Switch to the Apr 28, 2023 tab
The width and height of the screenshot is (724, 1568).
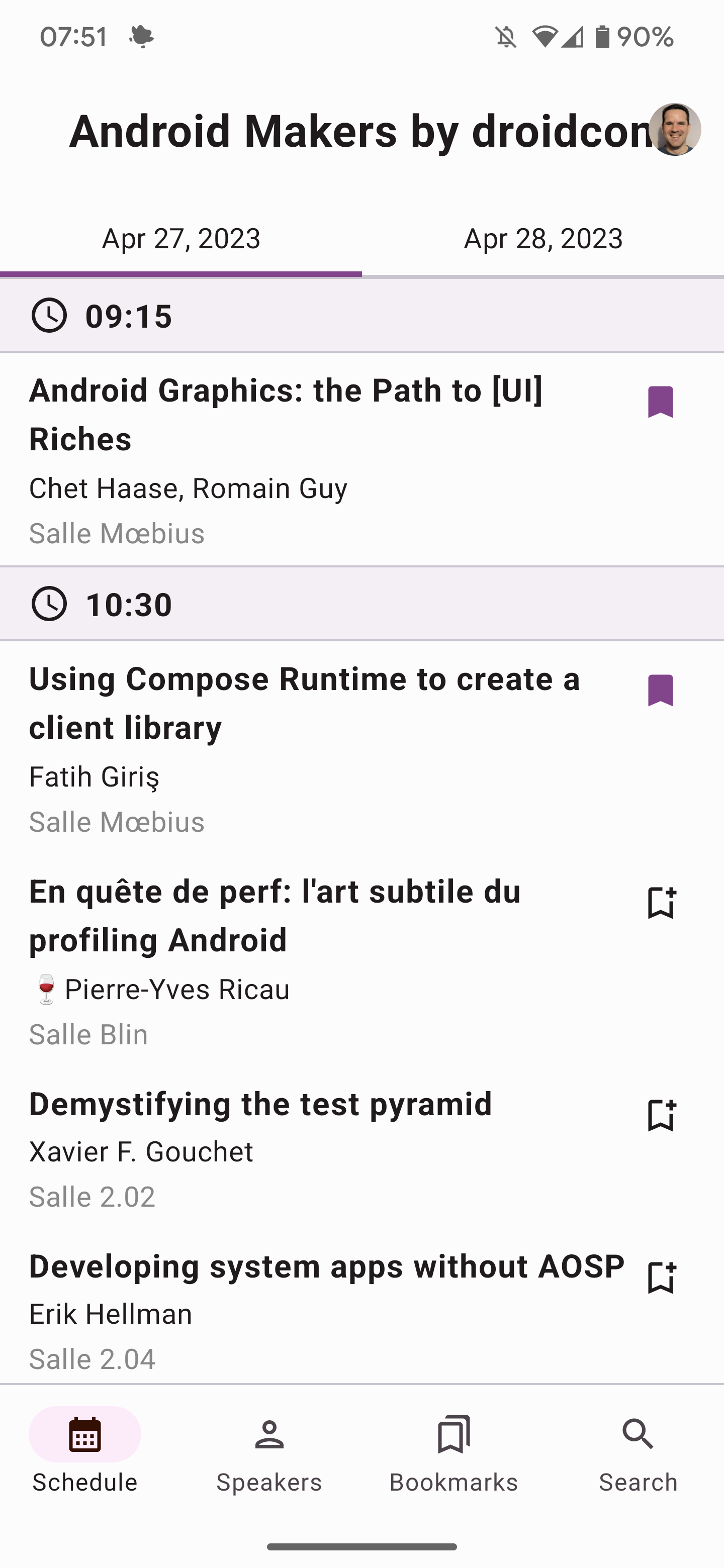pyautogui.click(x=543, y=239)
